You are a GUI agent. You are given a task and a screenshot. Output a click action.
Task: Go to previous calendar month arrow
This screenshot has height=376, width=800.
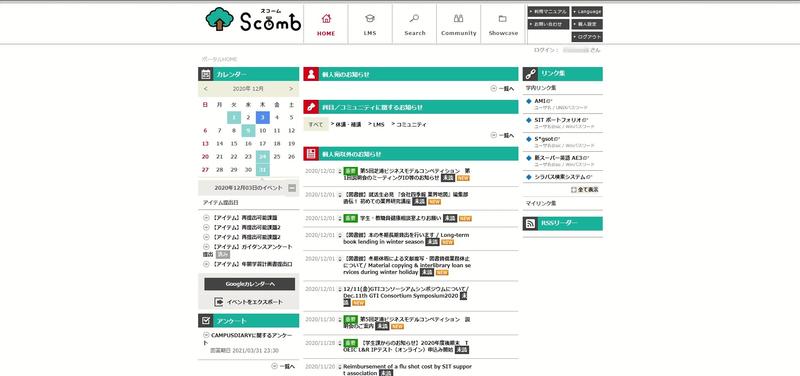205,89
